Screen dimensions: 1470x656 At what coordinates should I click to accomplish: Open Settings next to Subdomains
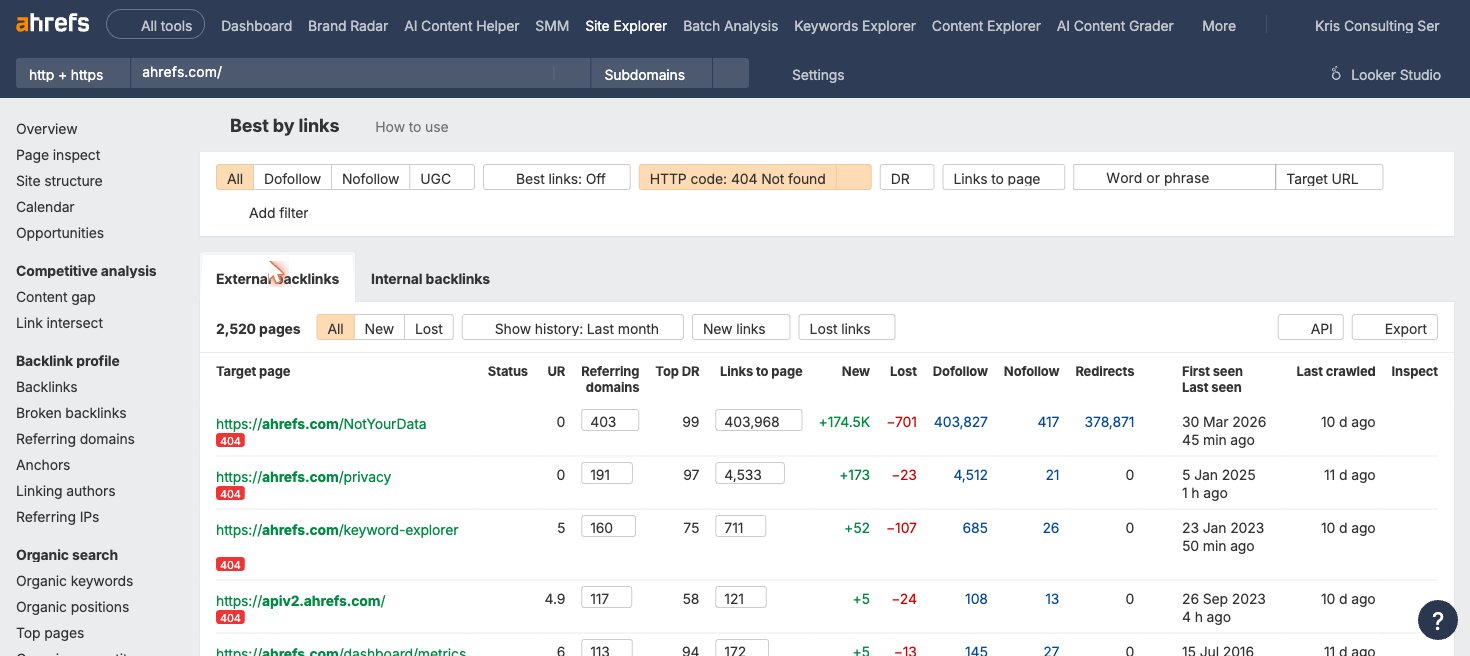click(x=817, y=75)
